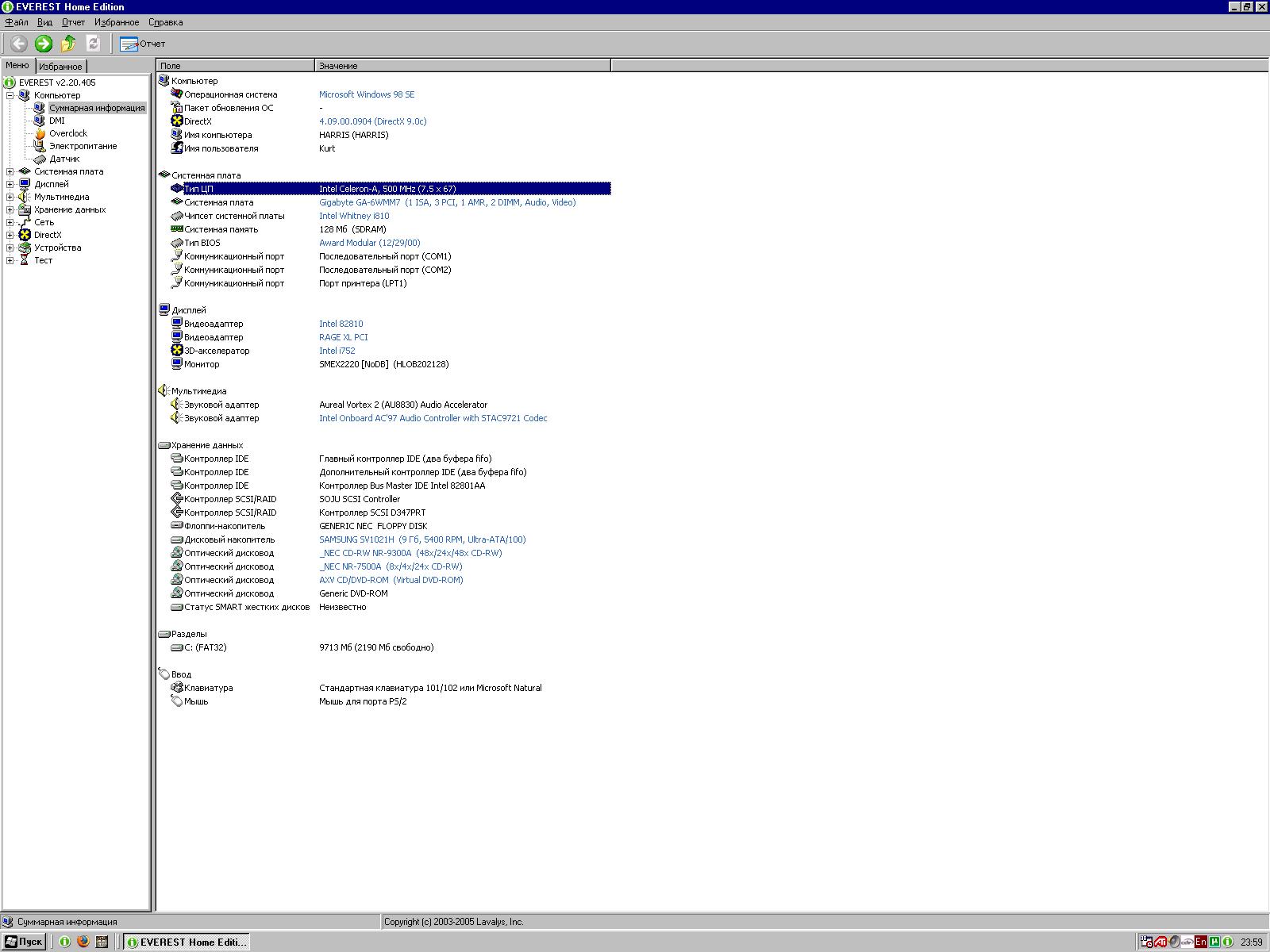Open the Отчет menu
This screenshot has height=952, width=1270.
[72, 22]
